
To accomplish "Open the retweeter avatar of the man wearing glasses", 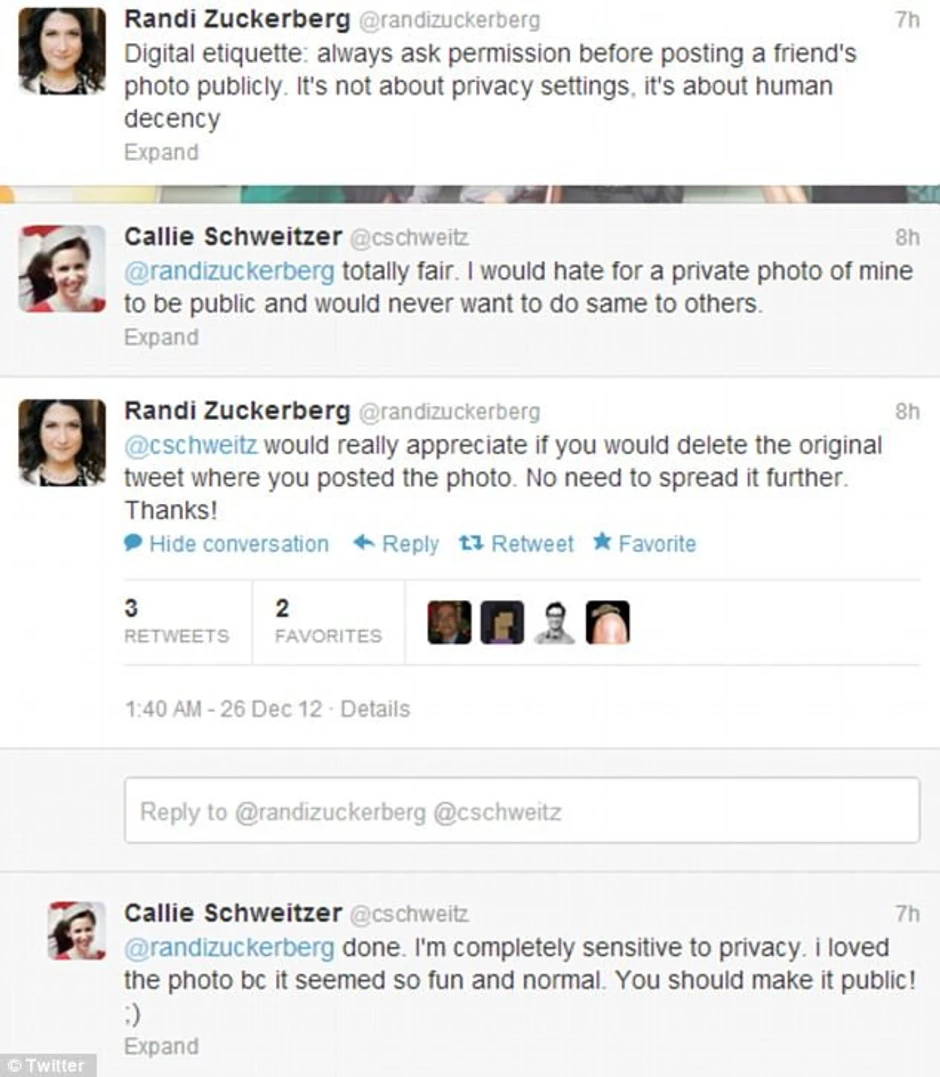I will 554,622.
